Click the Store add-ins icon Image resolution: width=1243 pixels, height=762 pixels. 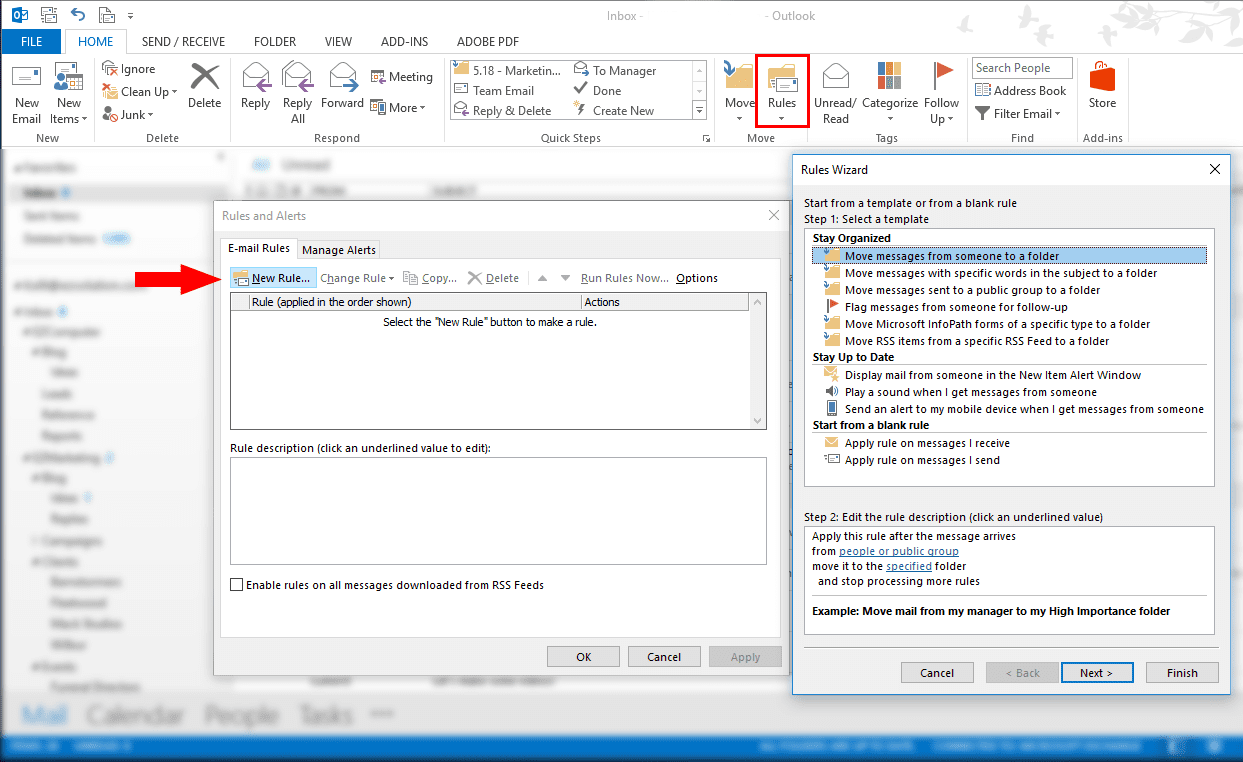coord(1102,90)
